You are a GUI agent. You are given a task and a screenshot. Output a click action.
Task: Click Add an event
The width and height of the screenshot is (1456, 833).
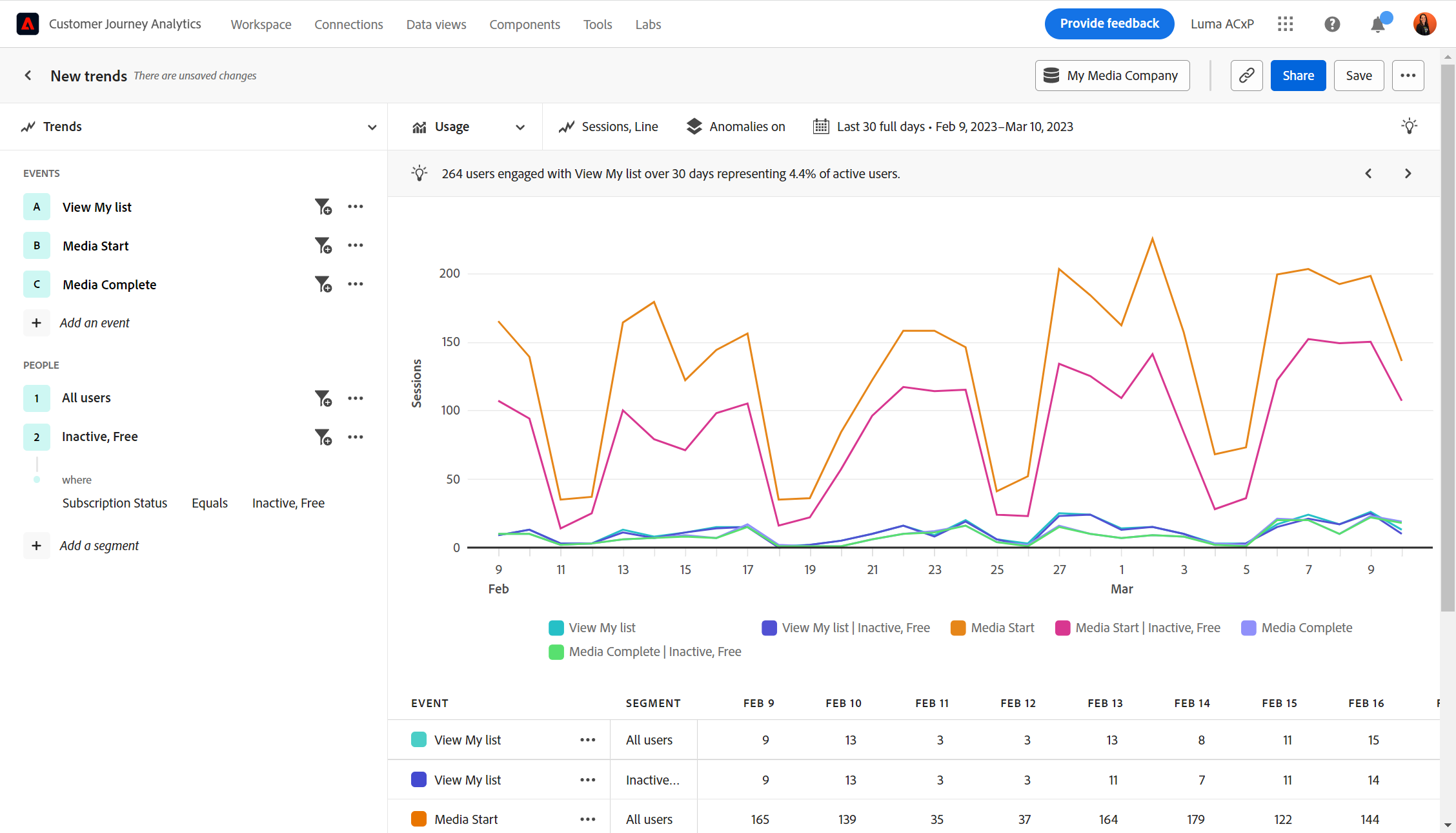94,323
